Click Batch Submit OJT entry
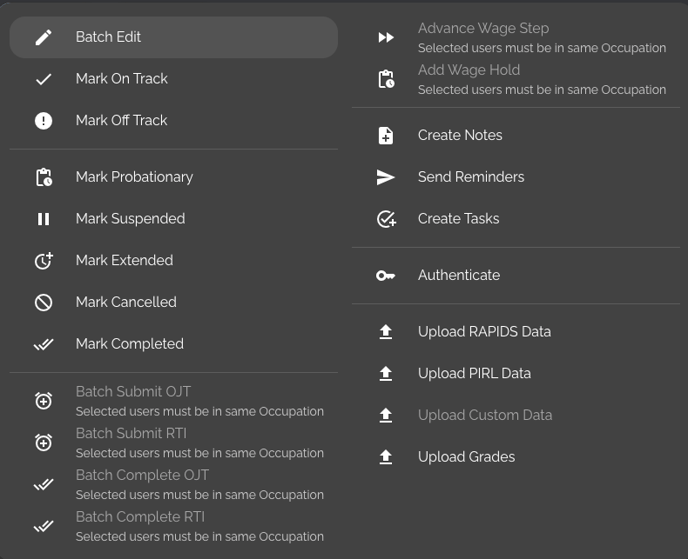The height and width of the screenshot is (559, 688). (x=174, y=401)
